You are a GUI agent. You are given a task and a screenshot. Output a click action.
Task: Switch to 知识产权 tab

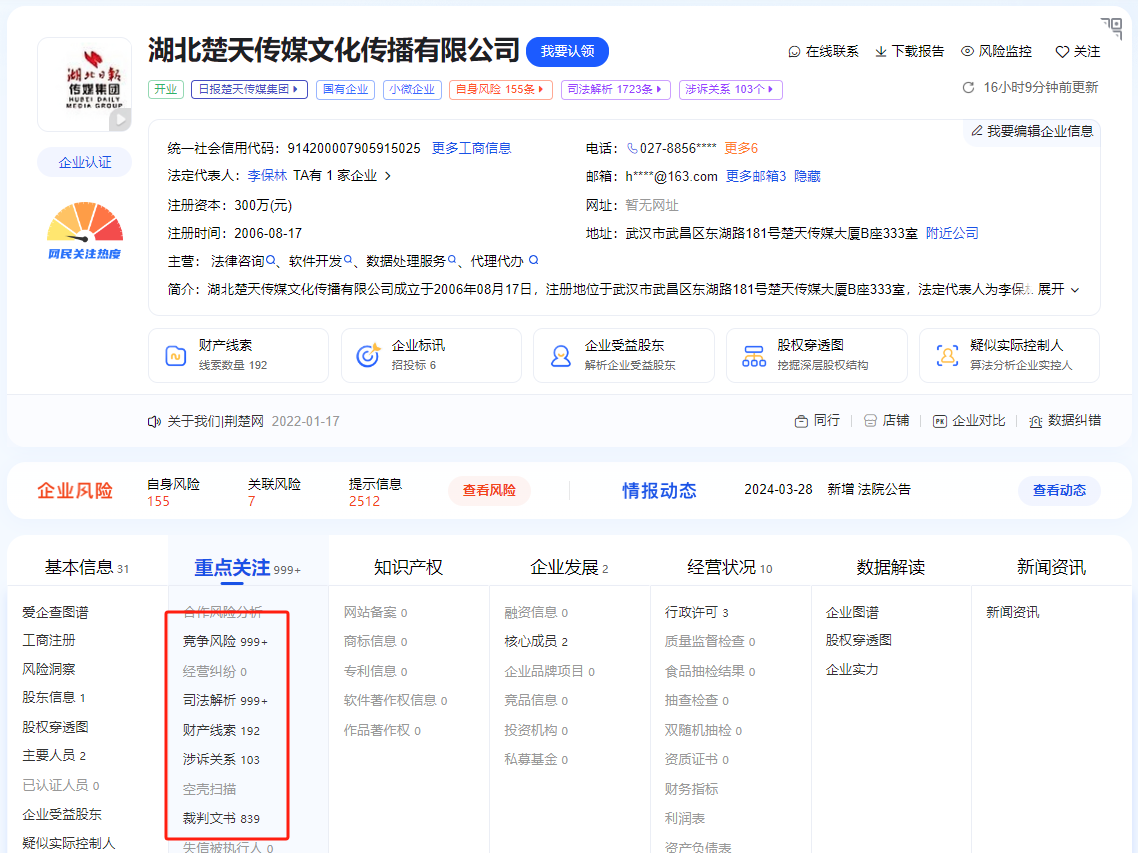tap(408, 567)
